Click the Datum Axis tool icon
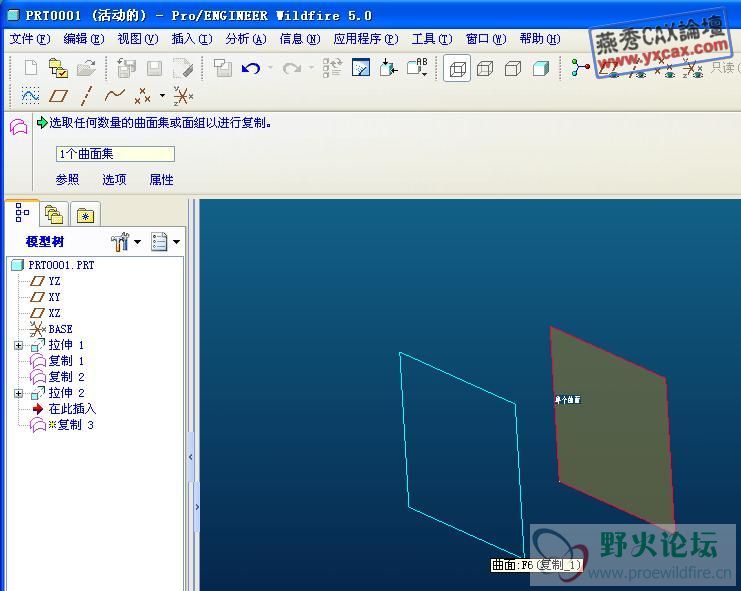The width and height of the screenshot is (741, 591). pyautogui.click(x=86, y=96)
